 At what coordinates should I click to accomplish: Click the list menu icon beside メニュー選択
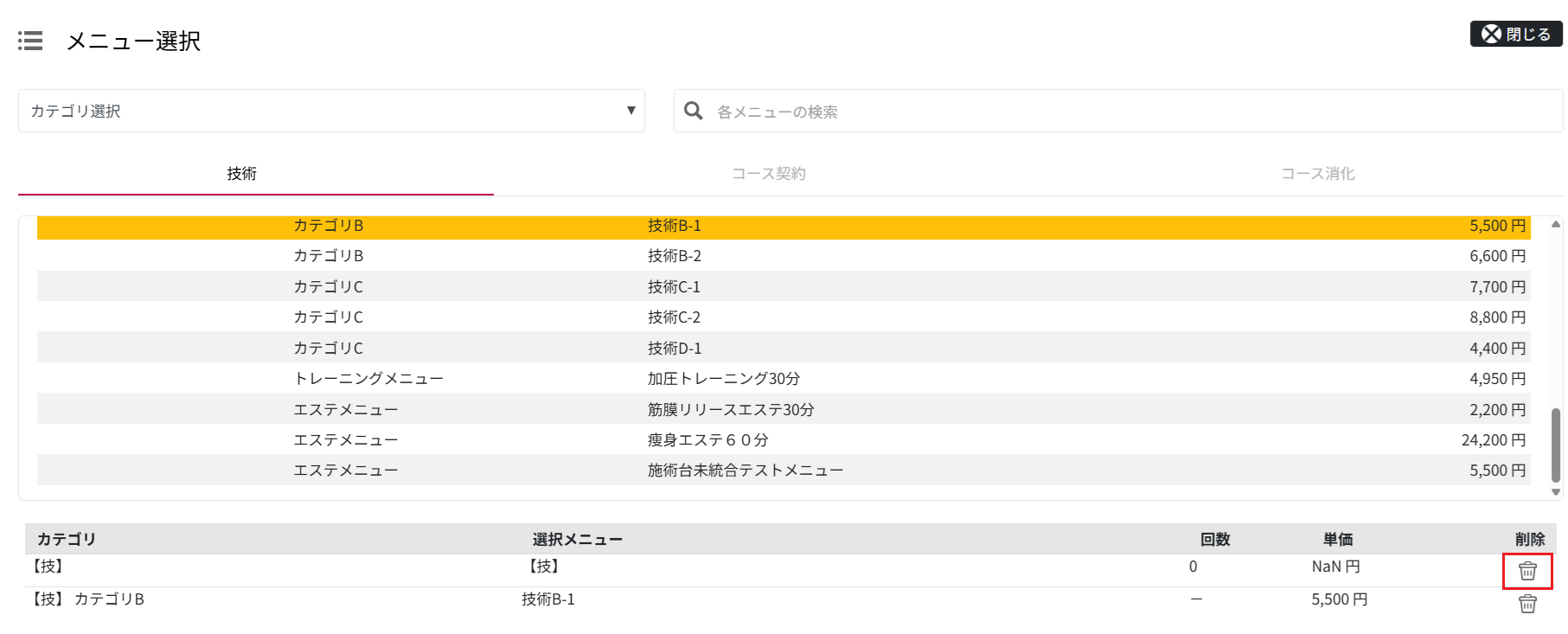tap(30, 41)
